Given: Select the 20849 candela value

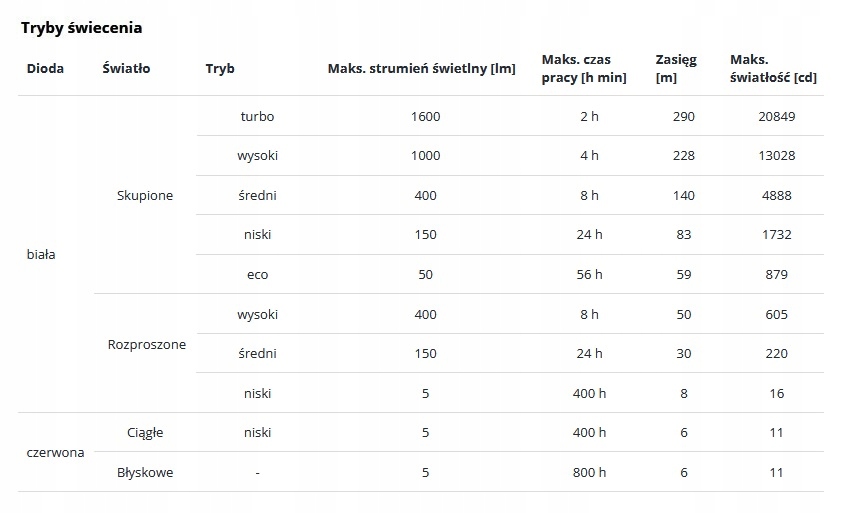Looking at the screenshot, I should coord(776,117).
